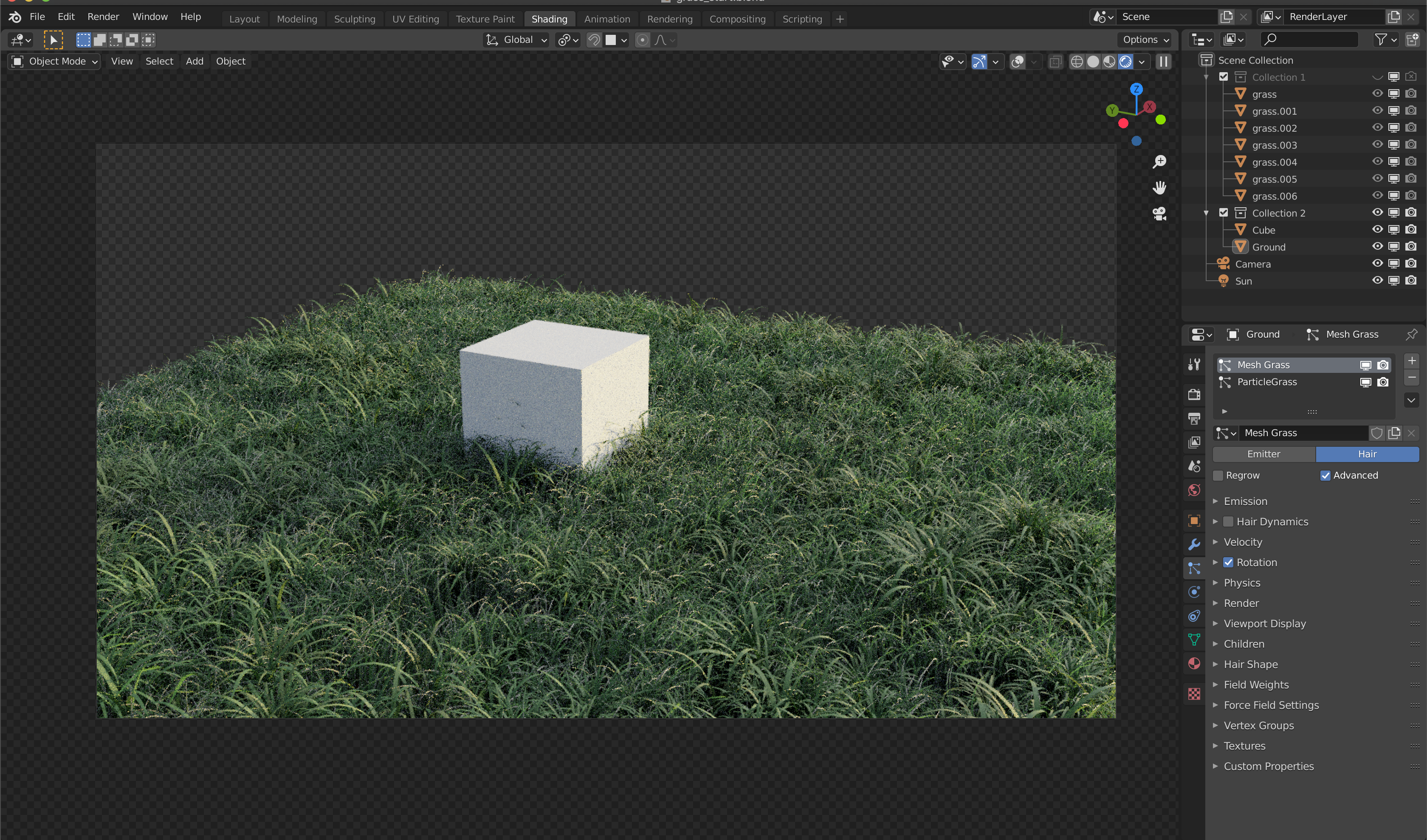Hide grass.003 in the viewport

click(x=1377, y=145)
